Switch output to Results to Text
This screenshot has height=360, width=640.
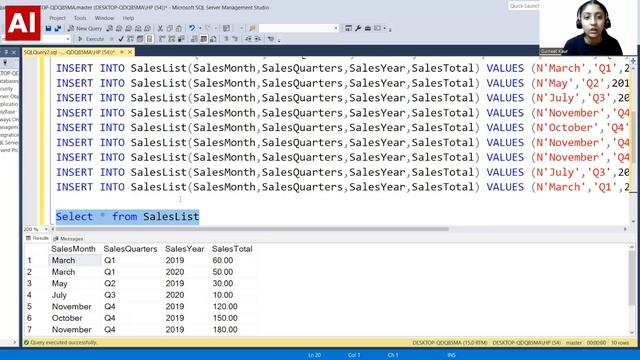194,39
